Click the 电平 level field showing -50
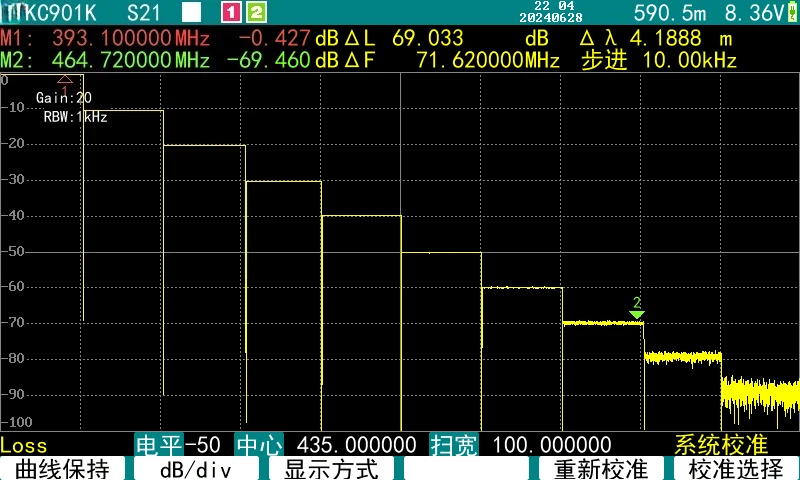 178,445
